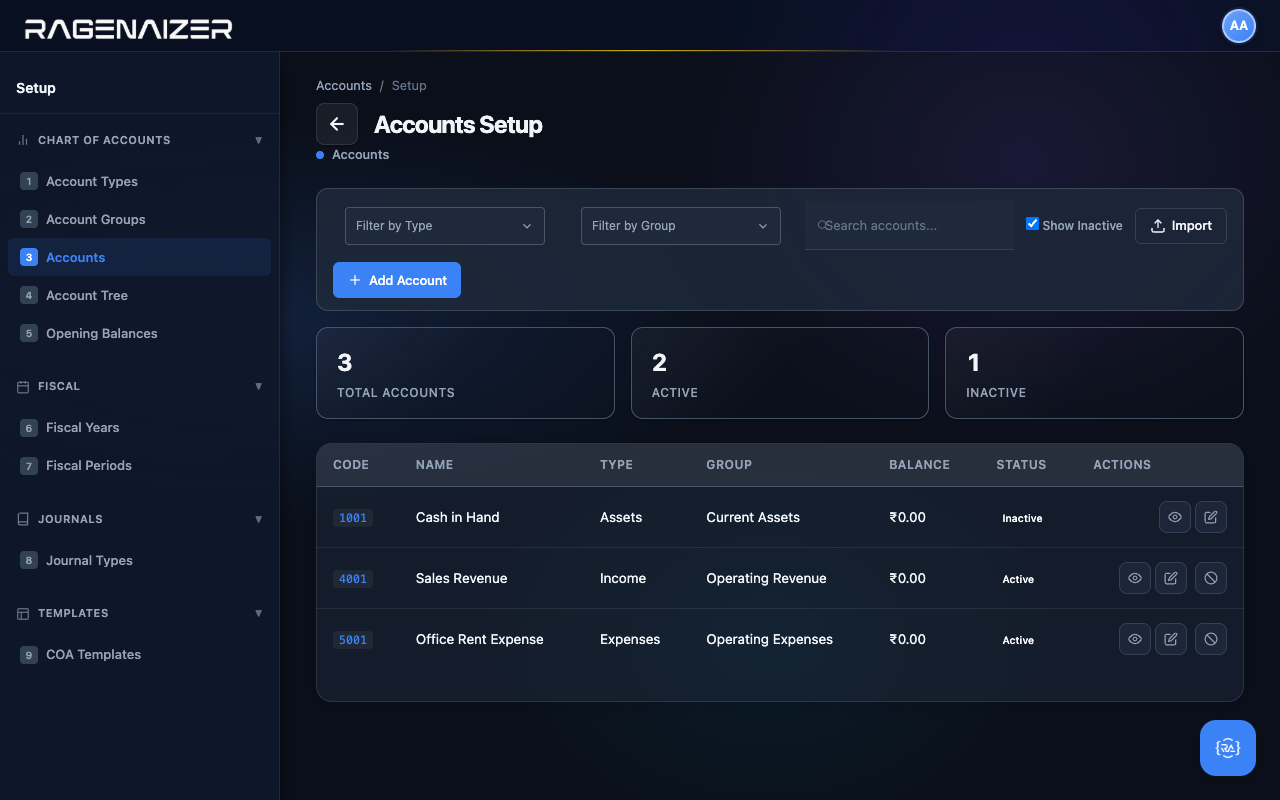Open the Filter by Group dropdown

[x=681, y=226]
